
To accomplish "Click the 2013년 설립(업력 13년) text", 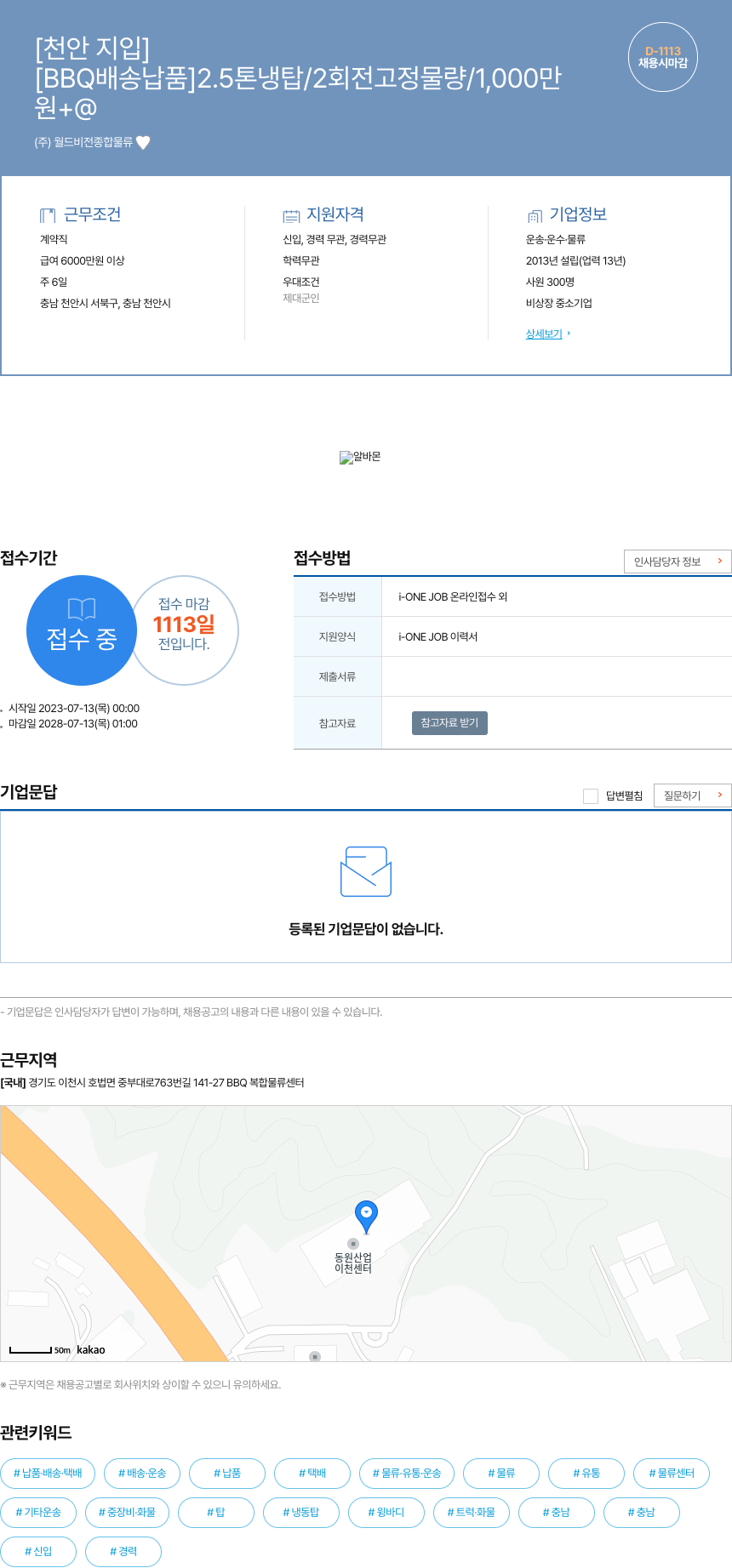I will (575, 260).
